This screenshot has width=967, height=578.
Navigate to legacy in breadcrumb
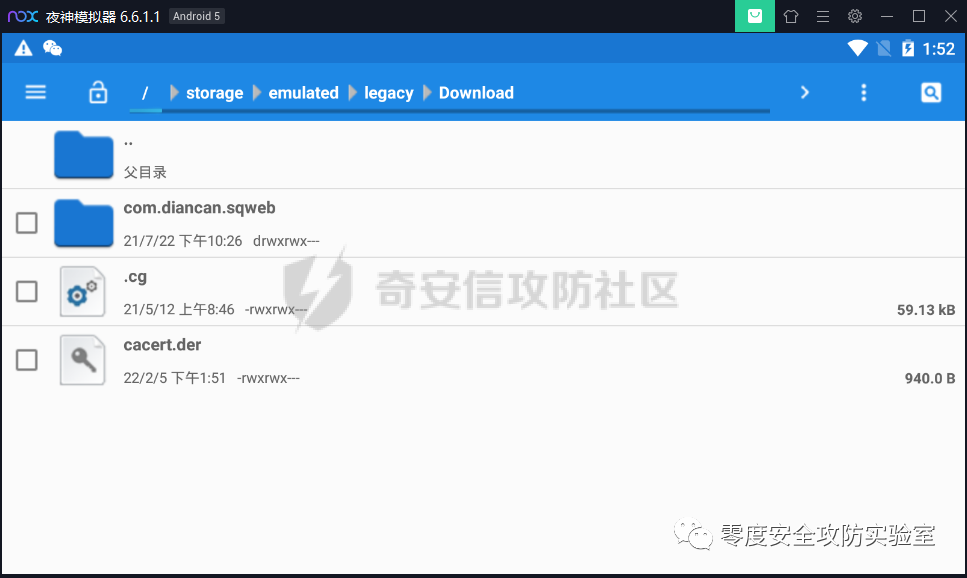coord(389,93)
